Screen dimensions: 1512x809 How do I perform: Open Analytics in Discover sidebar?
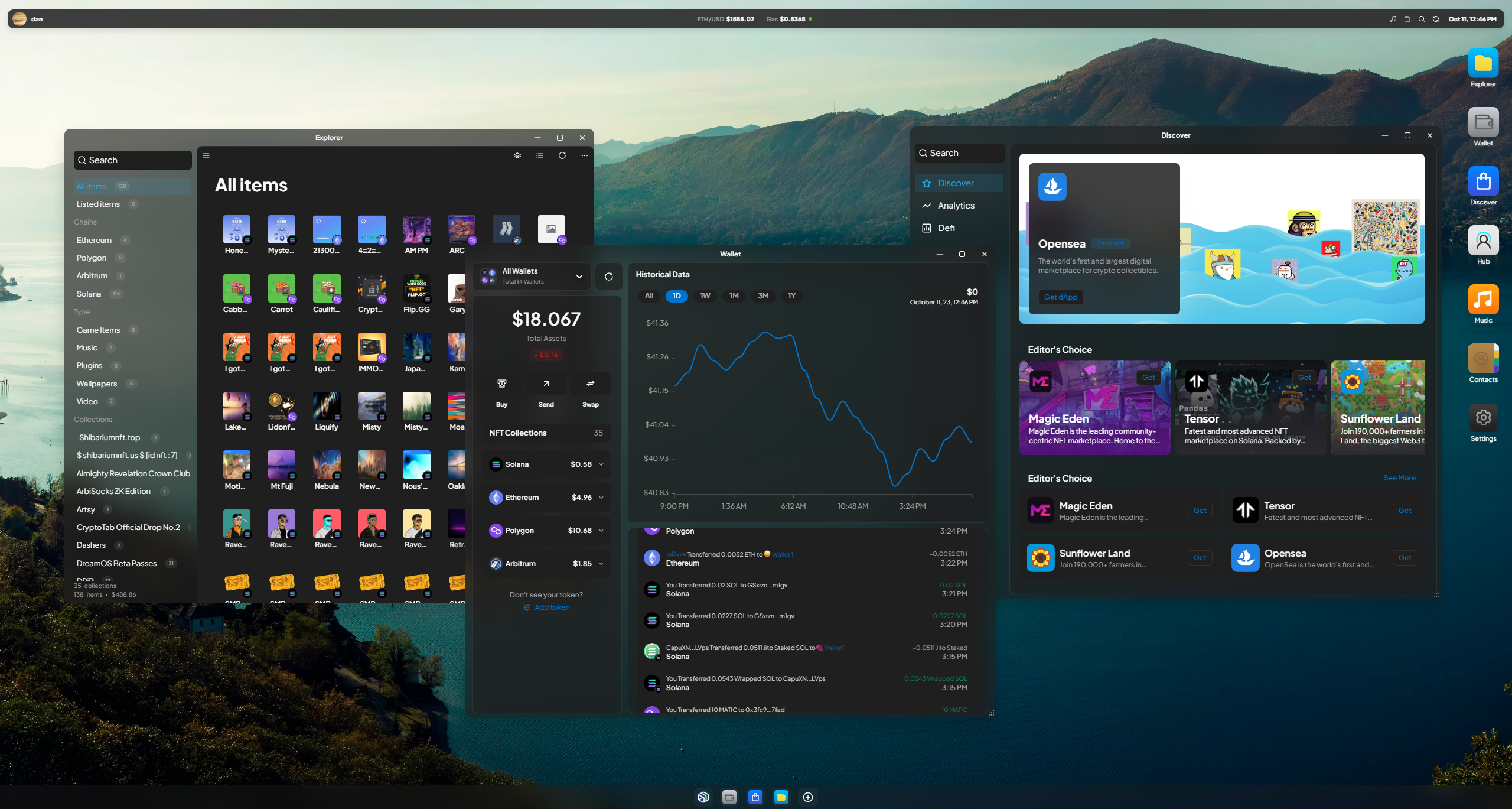tap(956, 206)
